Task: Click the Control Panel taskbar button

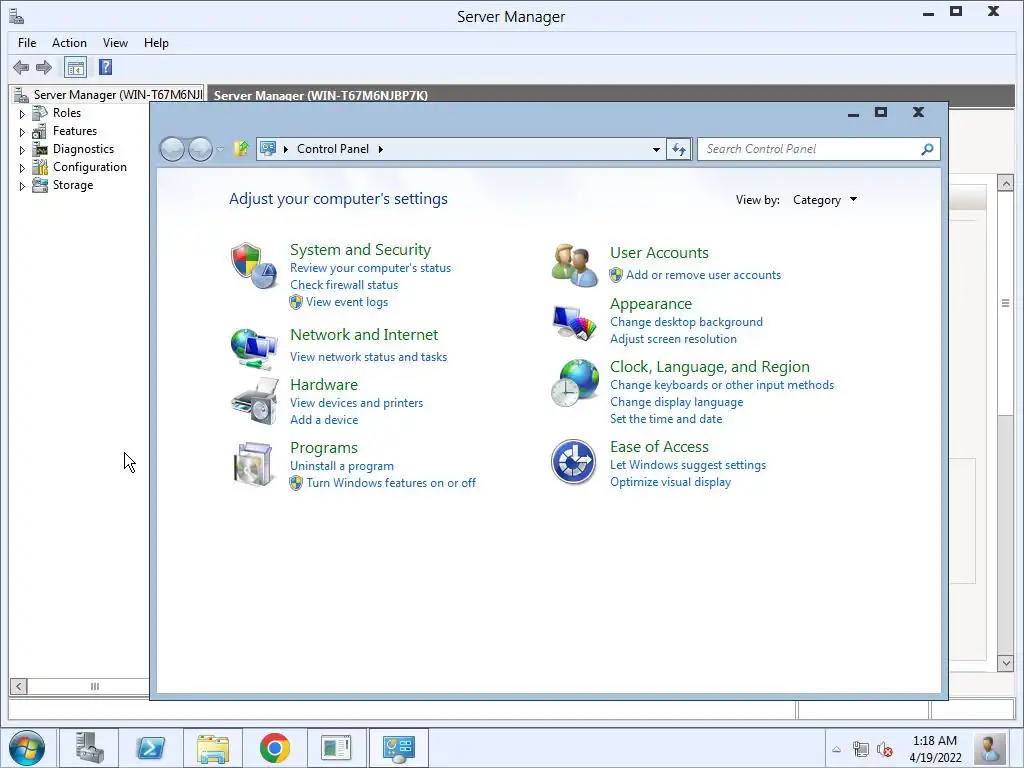Action: [x=399, y=748]
